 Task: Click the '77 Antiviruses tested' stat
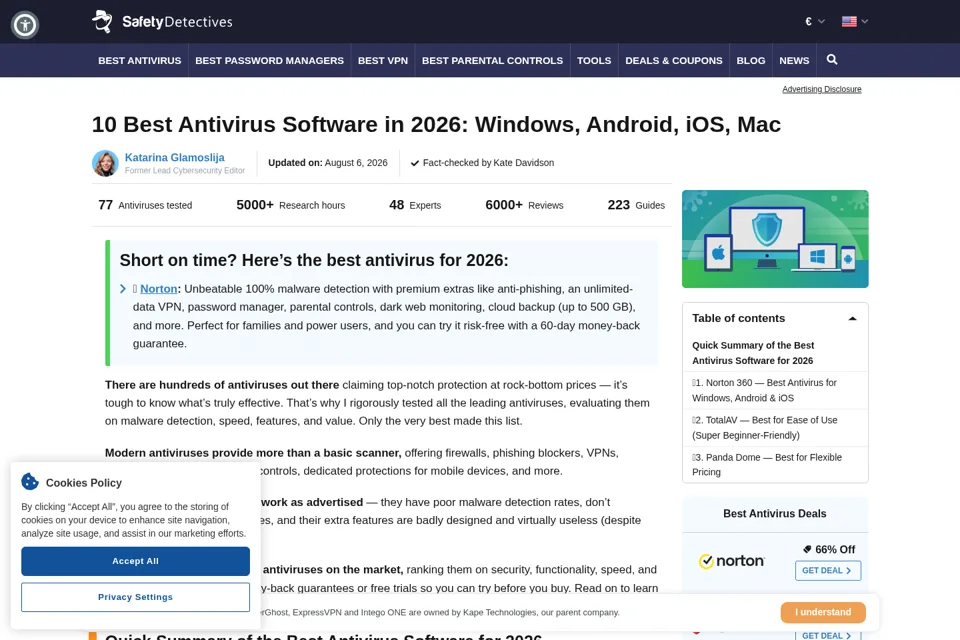tap(145, 205)
